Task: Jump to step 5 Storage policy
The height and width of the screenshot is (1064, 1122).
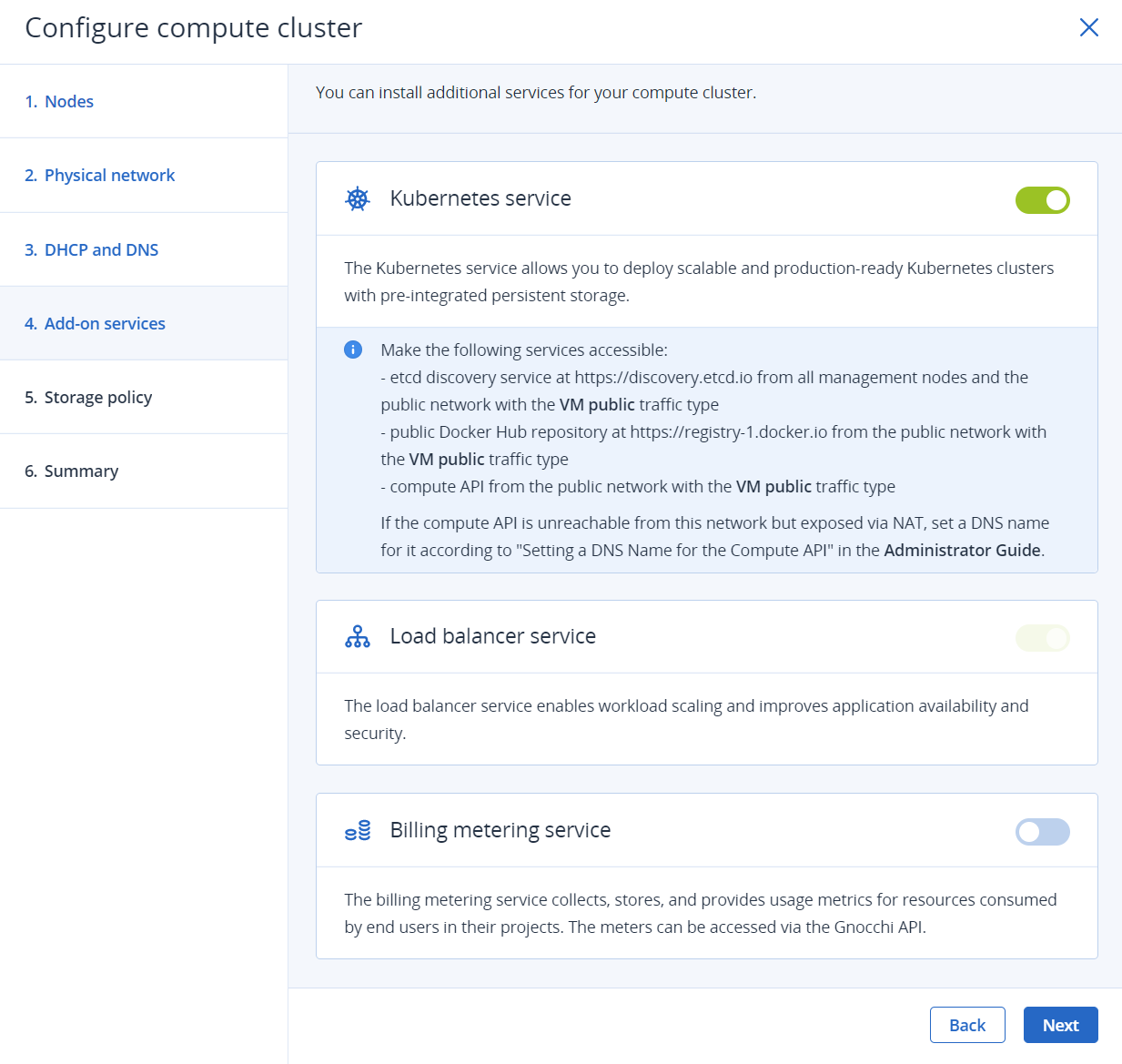Action: click(144, 397)
